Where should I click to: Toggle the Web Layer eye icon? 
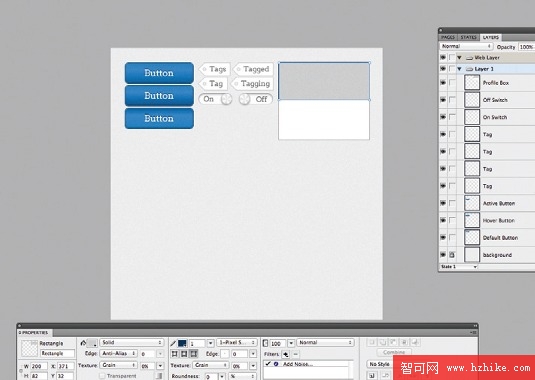click(443, 57)
